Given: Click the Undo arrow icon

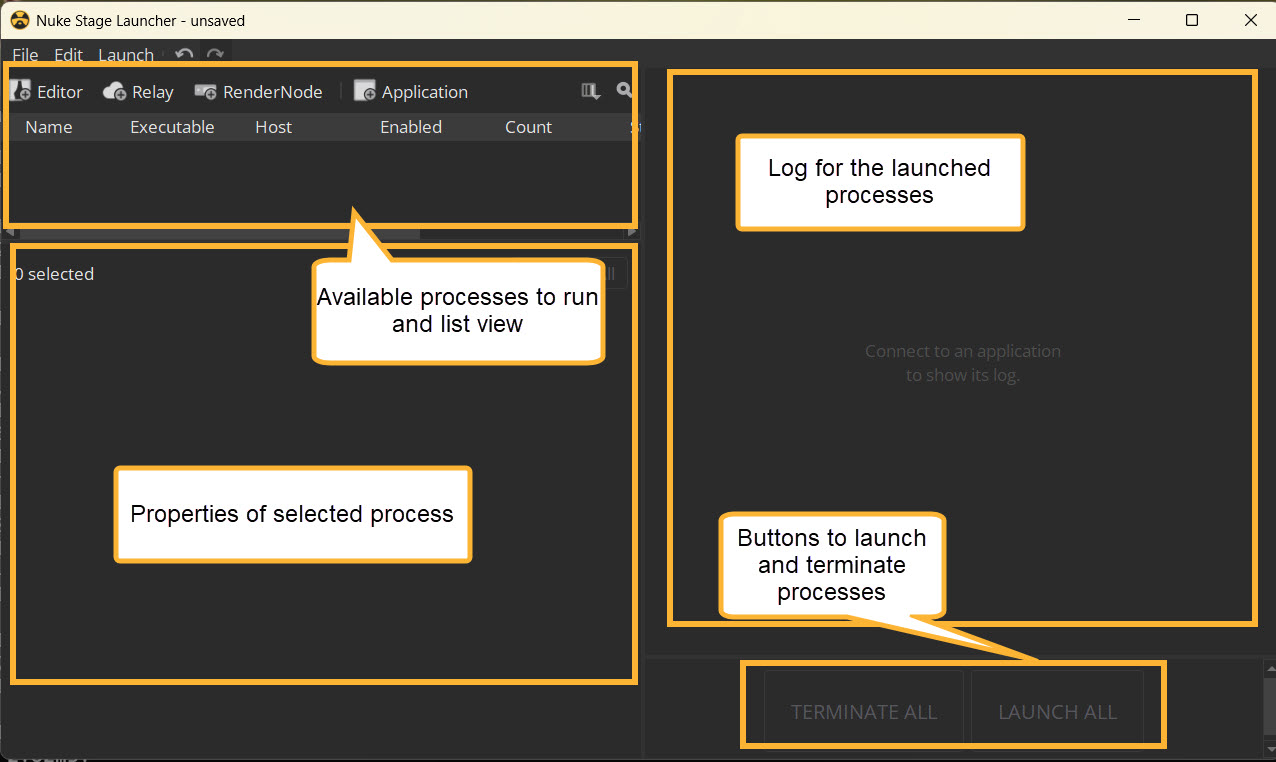Looking at the screenshot, I should (x=183, y=55).
